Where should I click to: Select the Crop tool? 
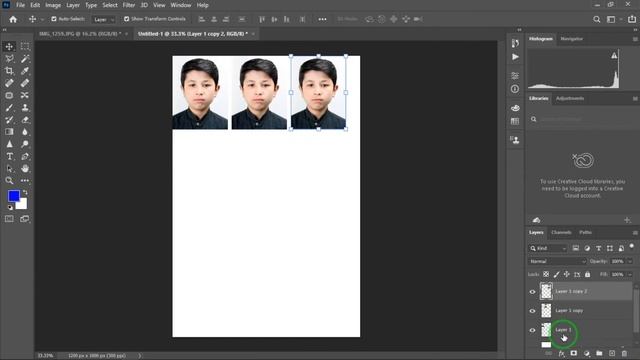pyautogui.click(x=9, y=71)
